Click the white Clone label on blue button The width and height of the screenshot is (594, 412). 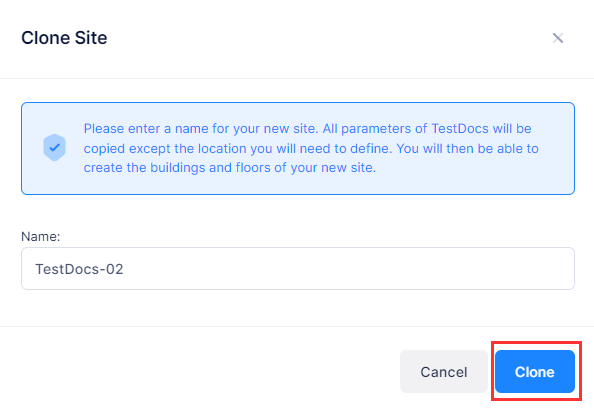coord(535,372)
